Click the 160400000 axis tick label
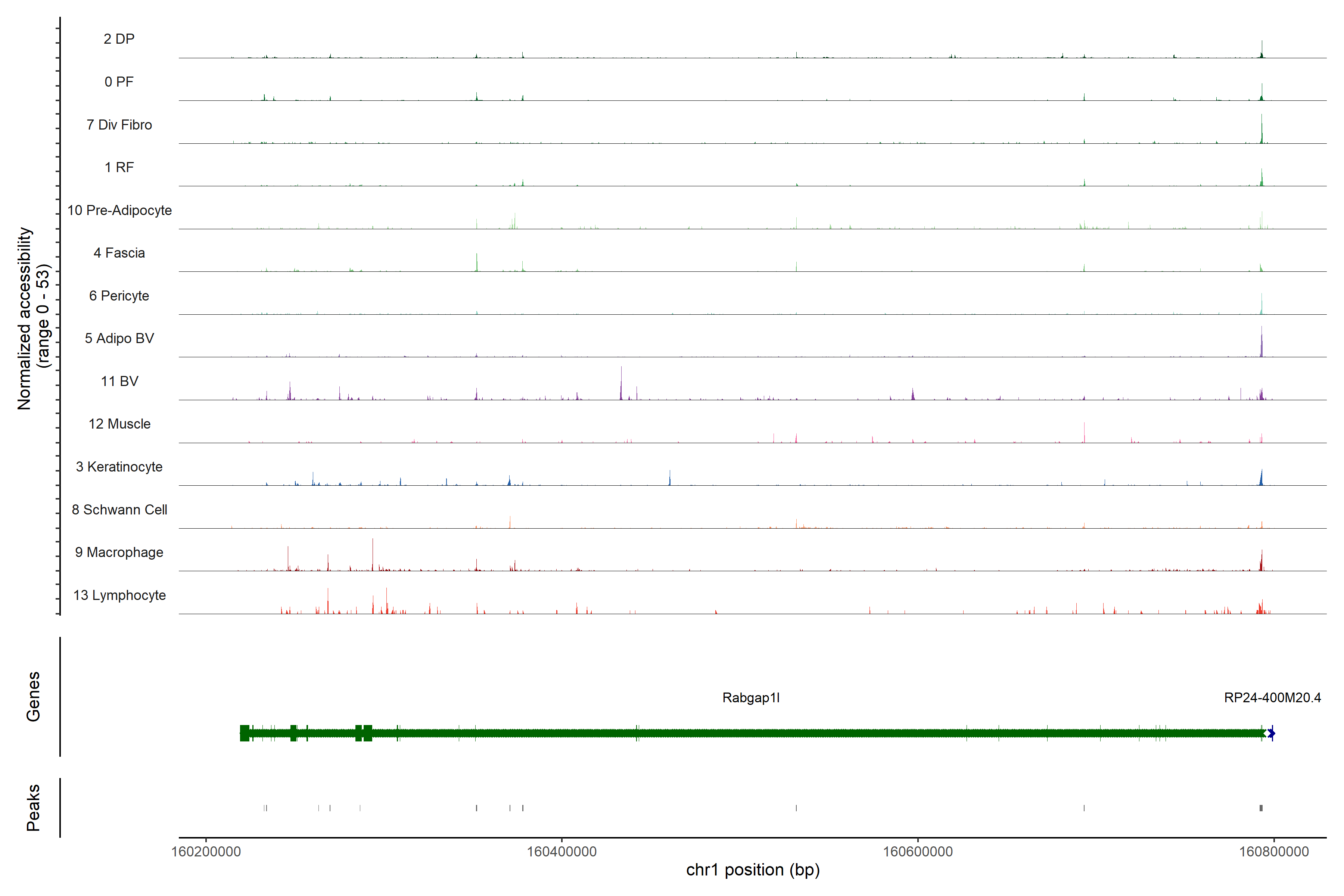 tap(561, 852)
